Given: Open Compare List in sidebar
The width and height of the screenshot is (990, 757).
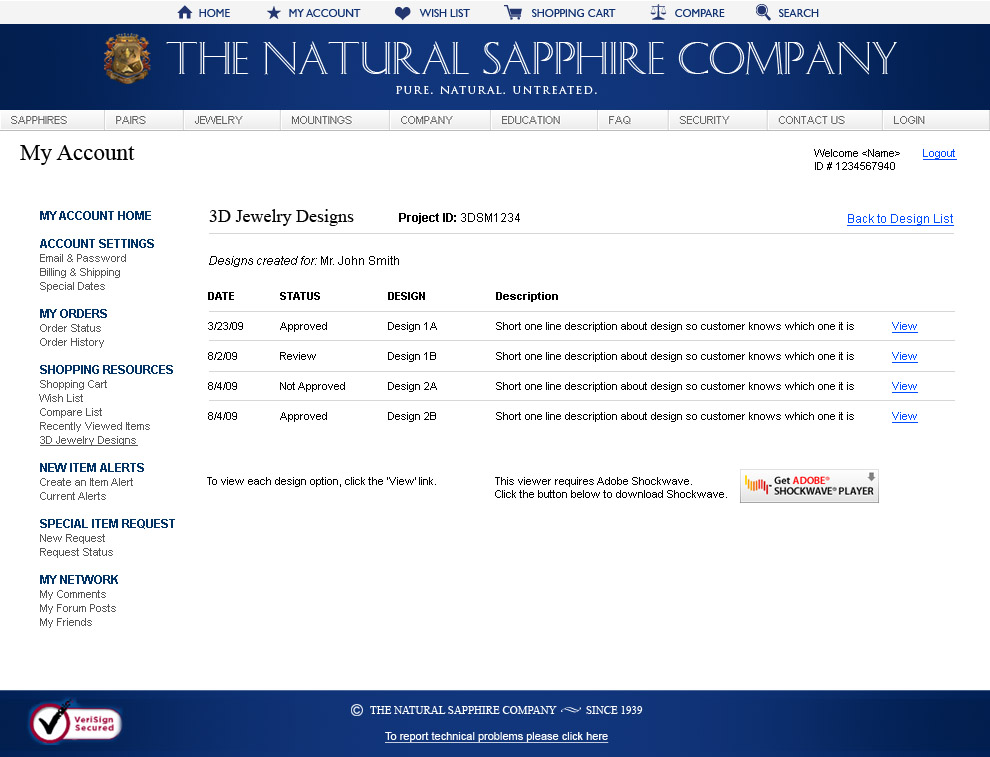Looking at the screenshot, I should [x=71, y=412].
